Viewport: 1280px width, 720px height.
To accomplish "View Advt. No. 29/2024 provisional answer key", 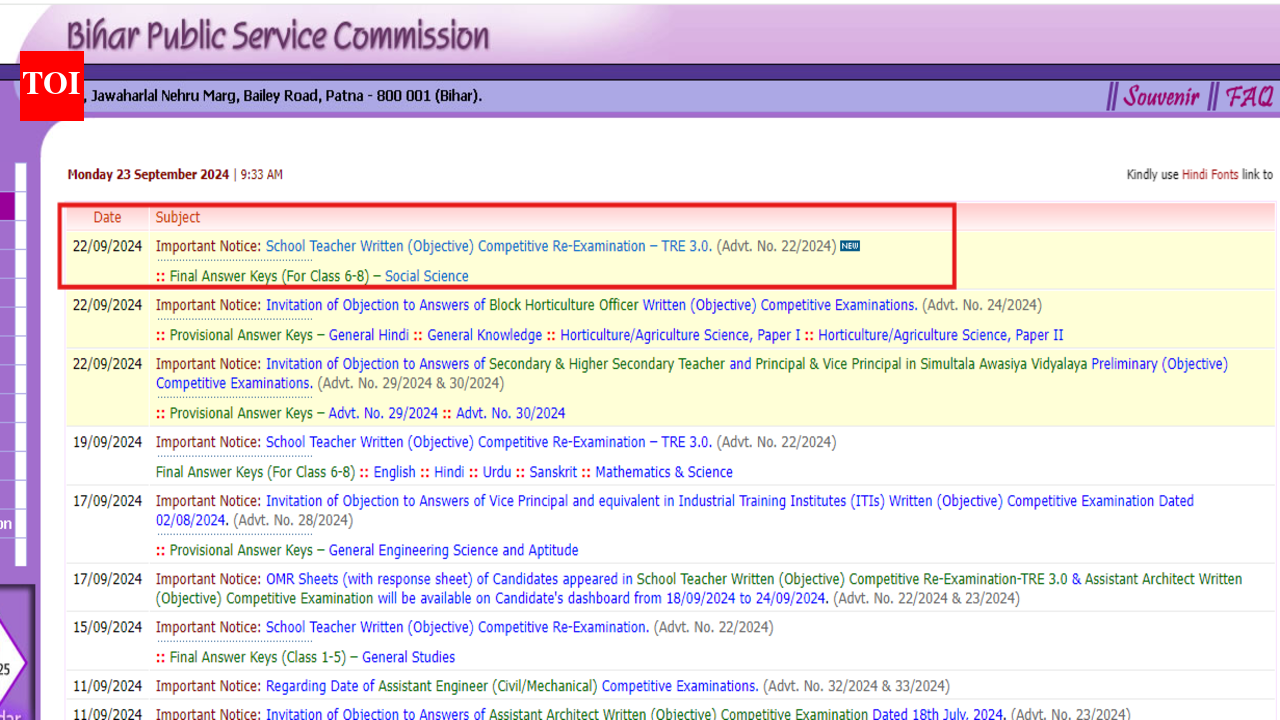I will coord(383,413).
